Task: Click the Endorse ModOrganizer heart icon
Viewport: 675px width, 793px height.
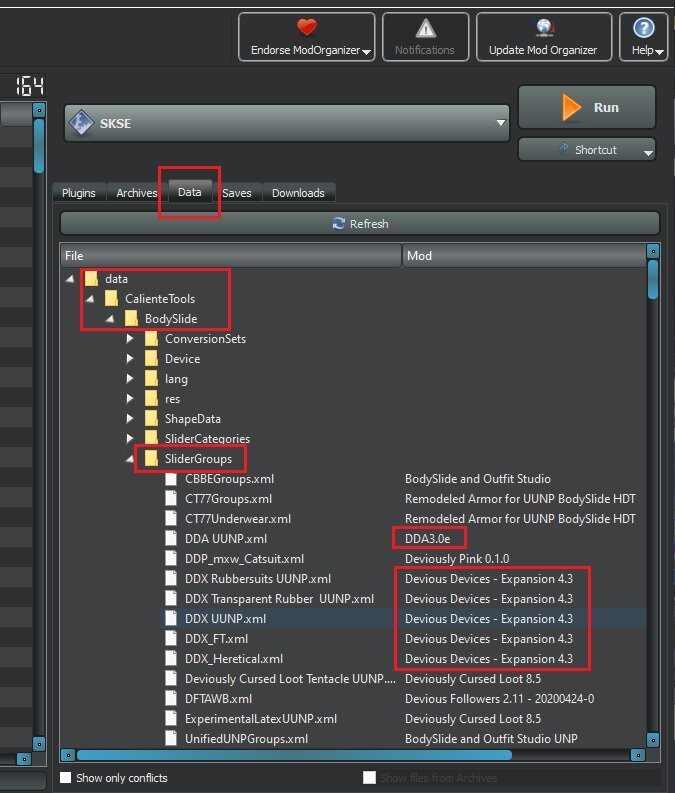Action: point(306,27)
